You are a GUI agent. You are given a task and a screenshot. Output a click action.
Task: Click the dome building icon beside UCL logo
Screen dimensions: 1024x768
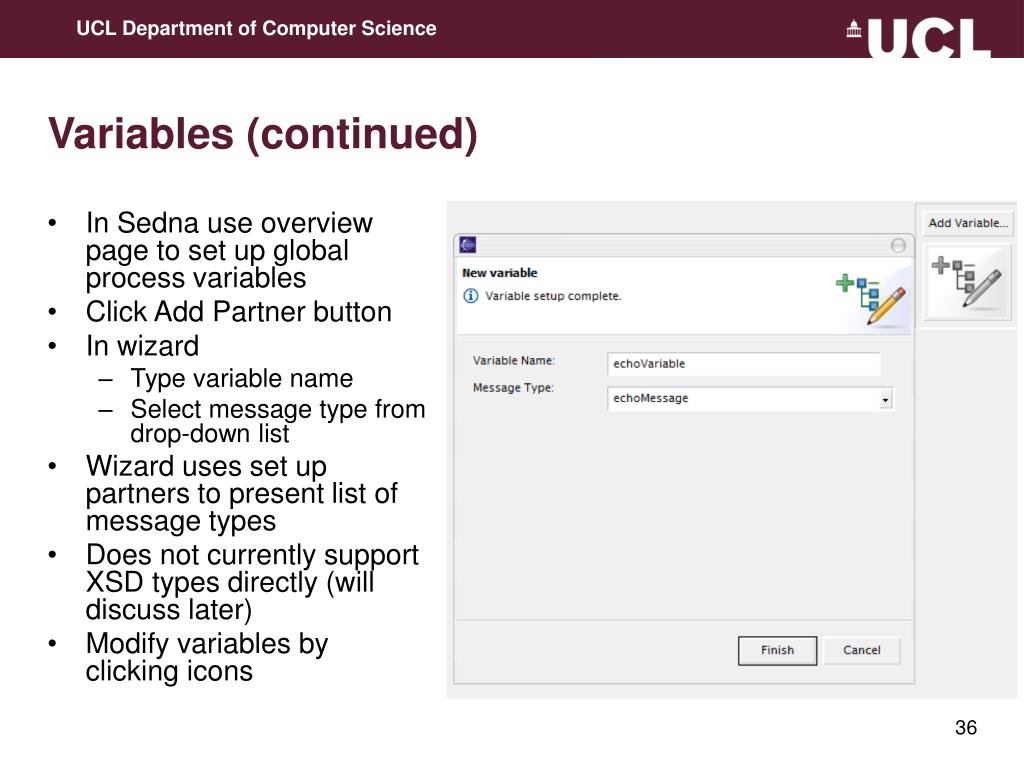(x=854, y=29)
